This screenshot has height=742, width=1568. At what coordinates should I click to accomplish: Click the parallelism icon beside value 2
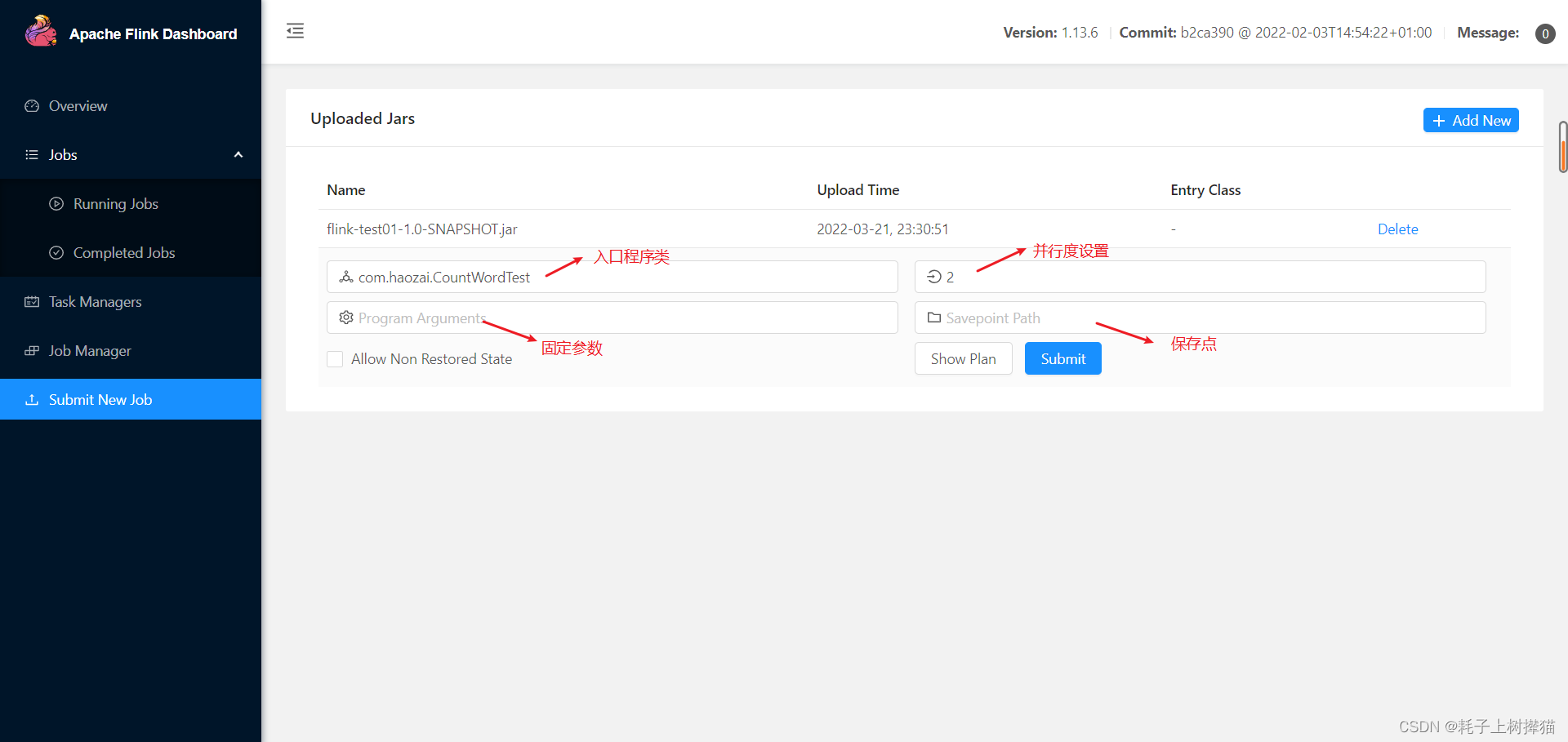click(934, 277)
